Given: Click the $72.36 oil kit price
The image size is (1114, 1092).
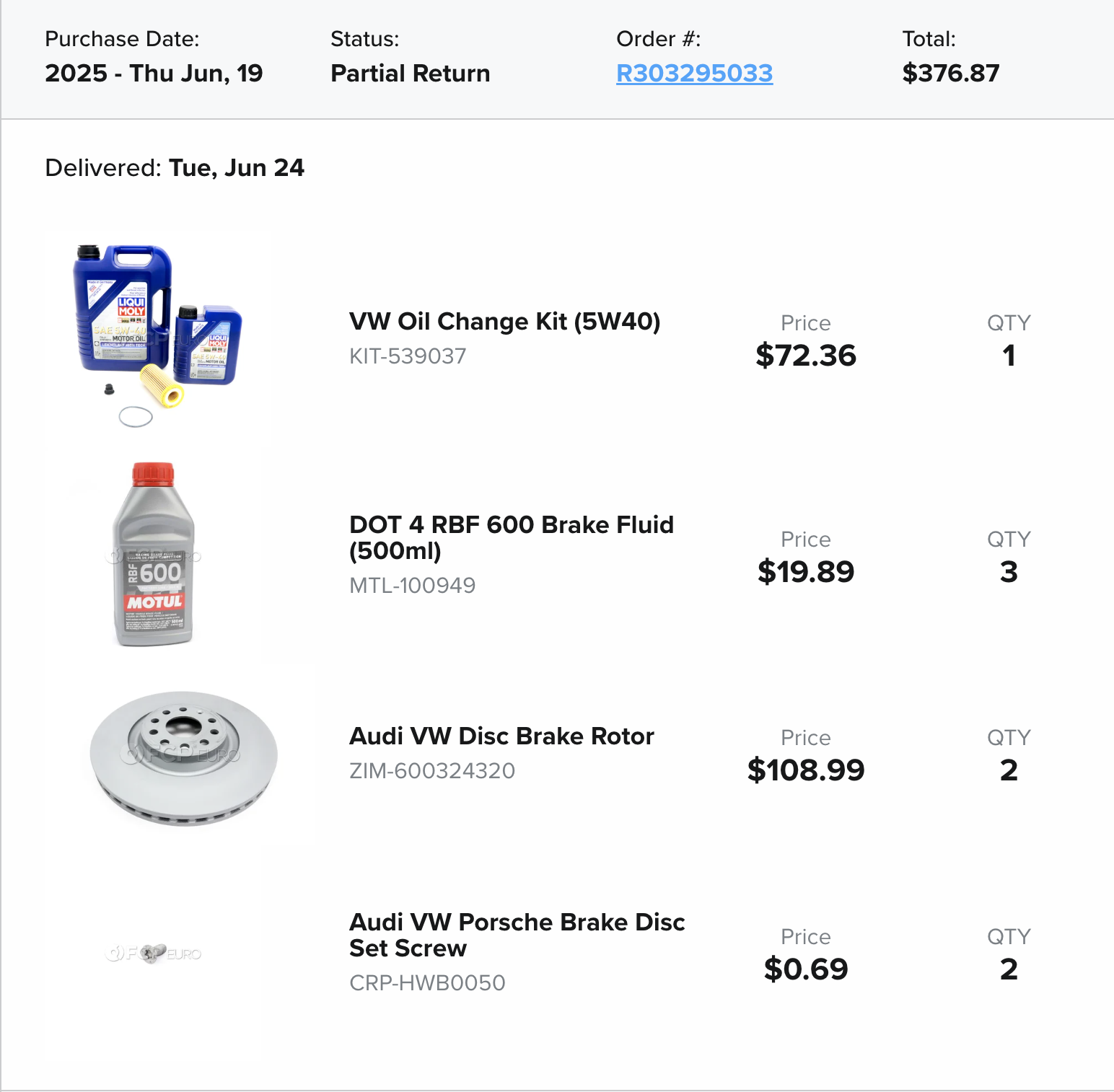Looking at the screenshot, I should coord(805,355).
